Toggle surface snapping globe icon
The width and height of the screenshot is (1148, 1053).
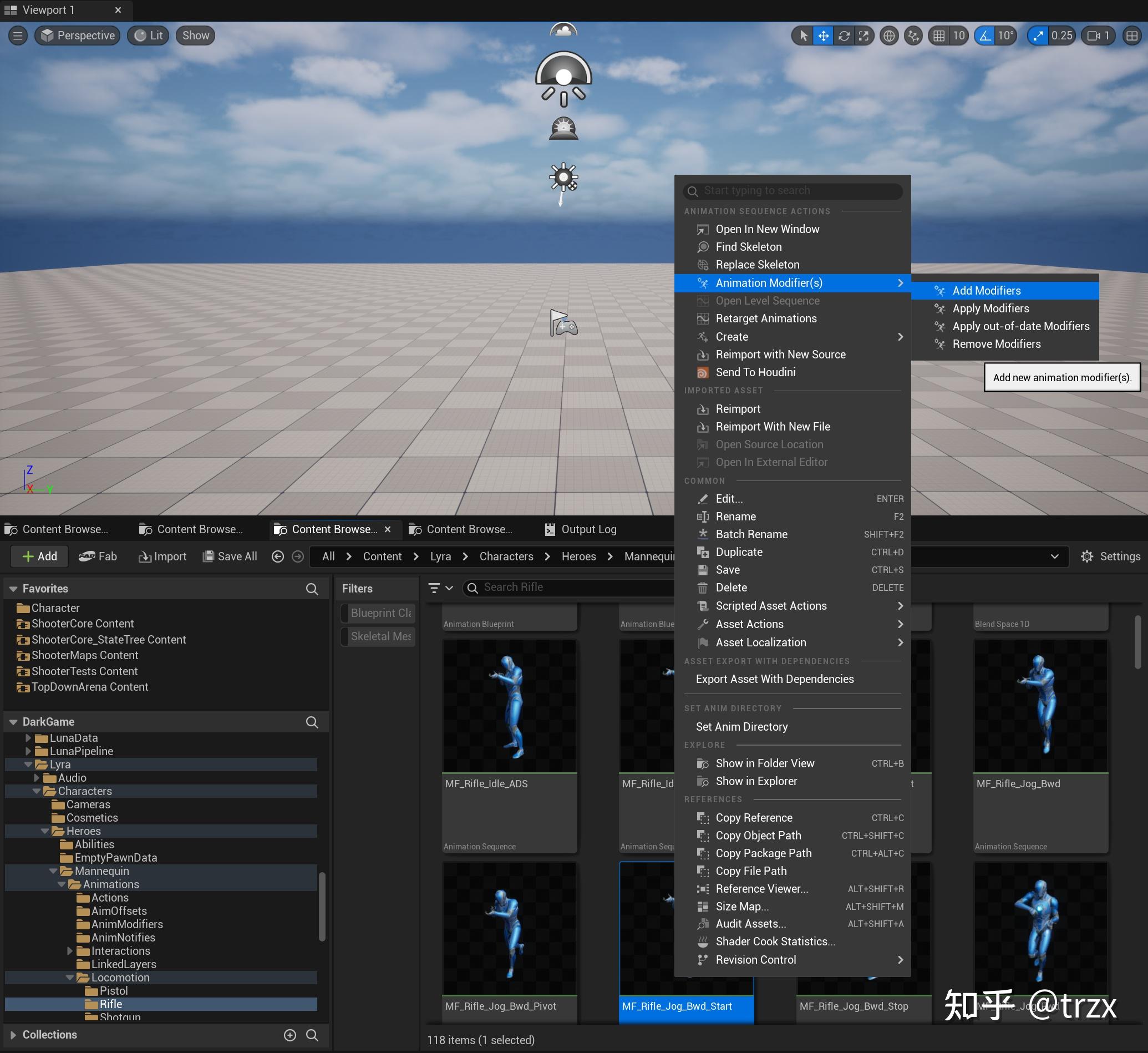pyautogui.click(x=889, y=36)
